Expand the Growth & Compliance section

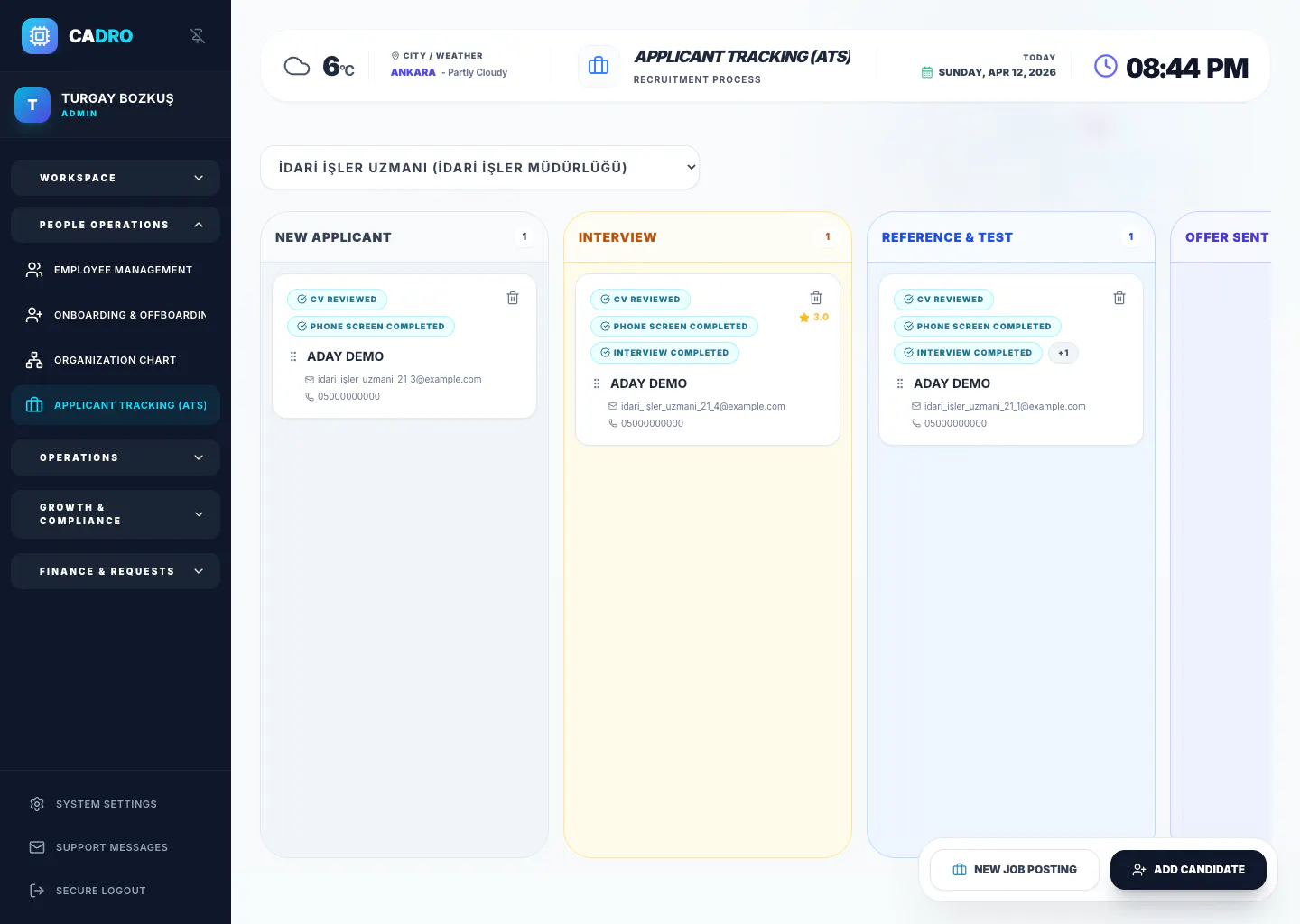(116, 514)
